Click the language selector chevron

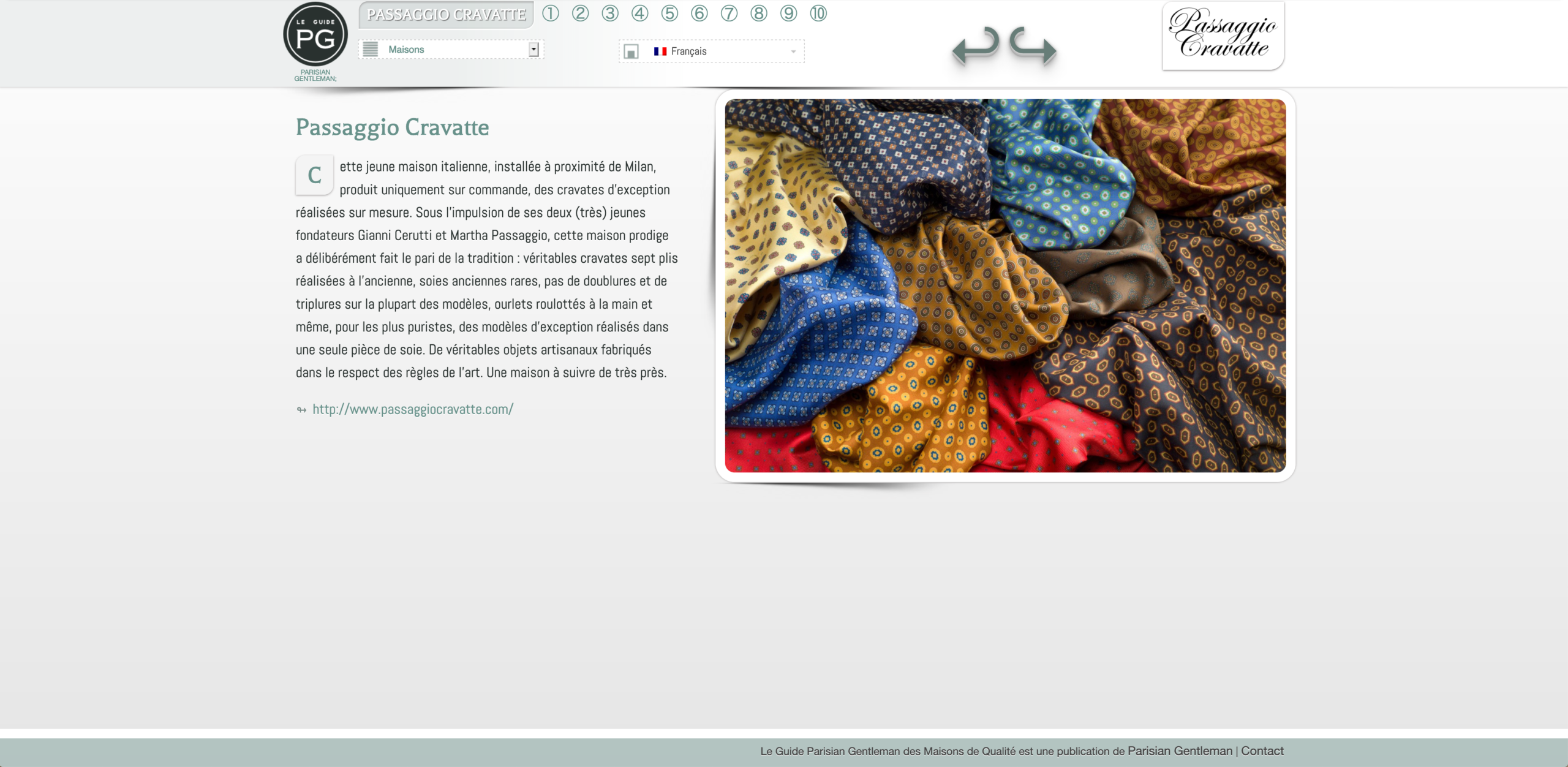coord(794,51)
